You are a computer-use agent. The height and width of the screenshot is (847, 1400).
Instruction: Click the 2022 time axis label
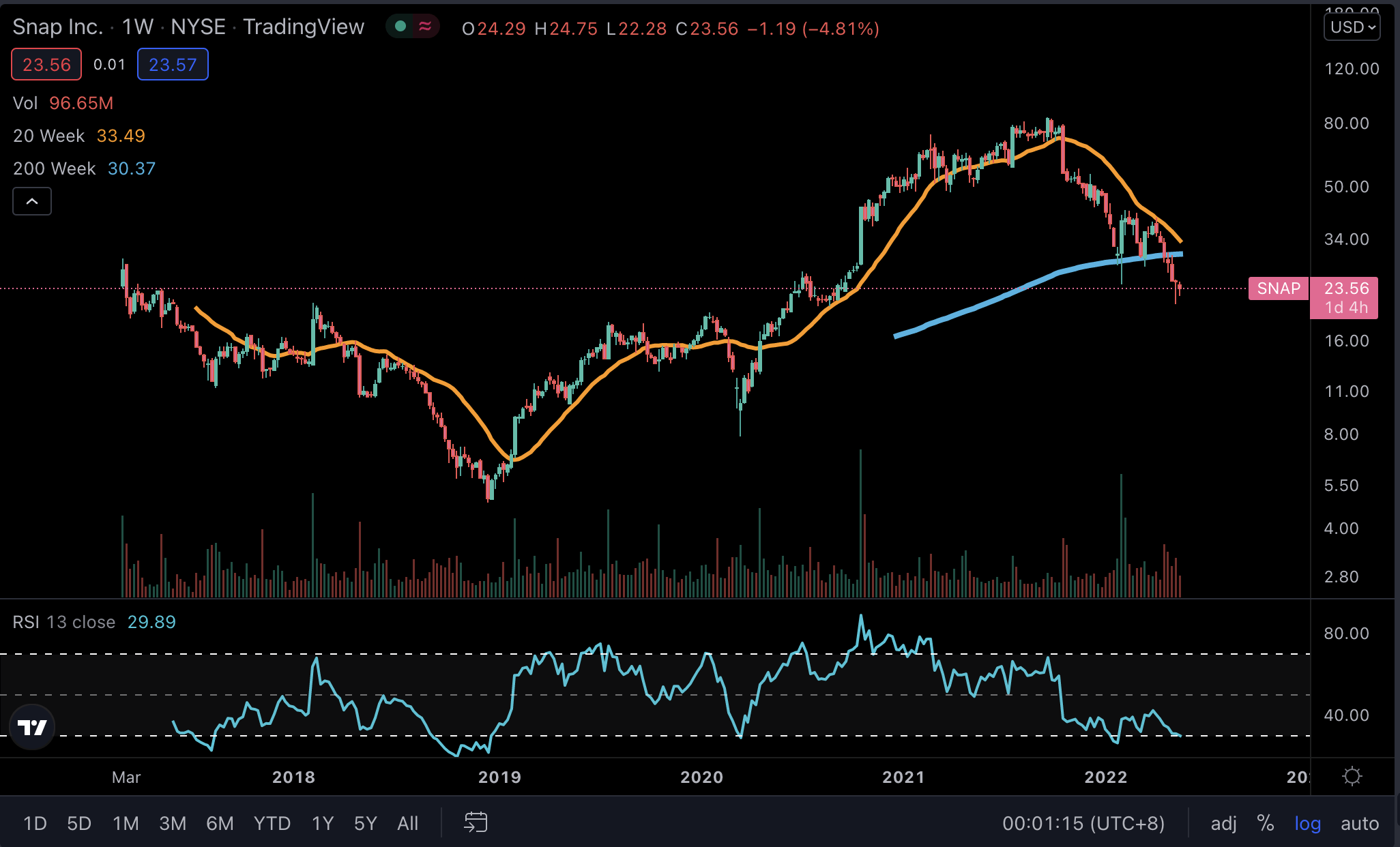1106,777
